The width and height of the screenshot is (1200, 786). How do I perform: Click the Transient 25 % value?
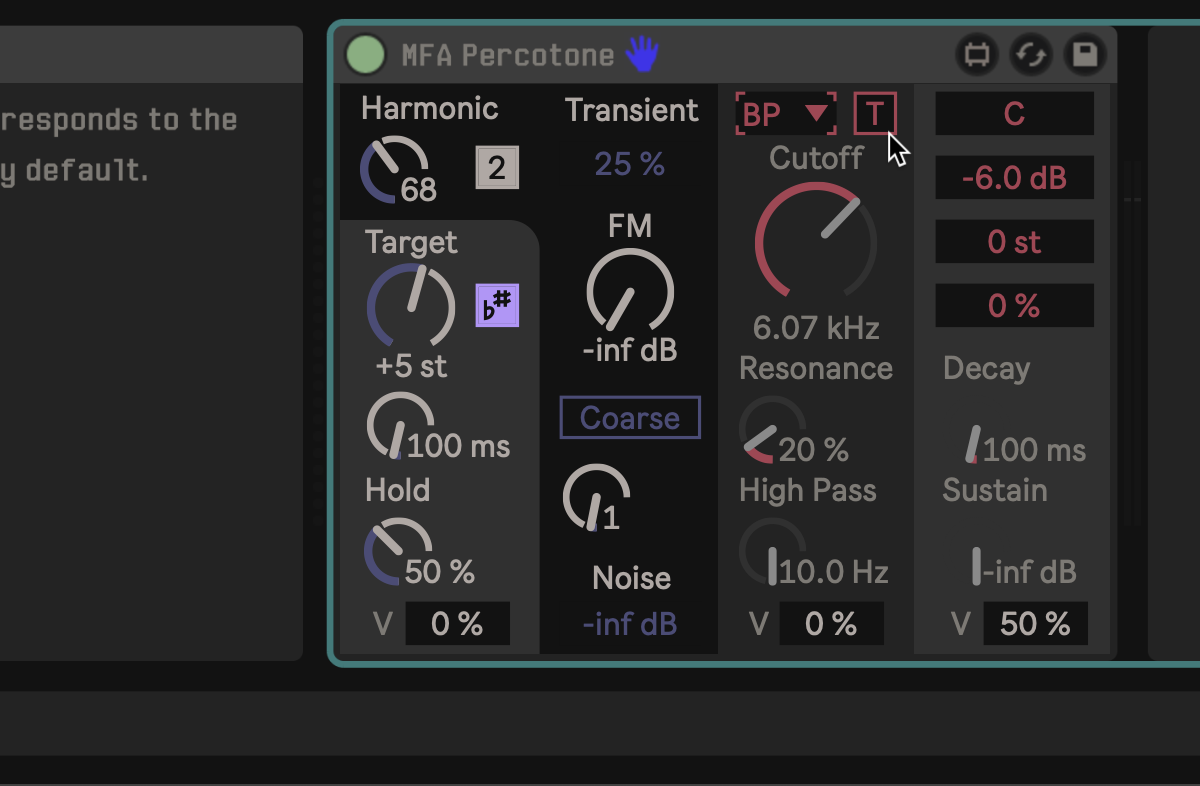point(630,164)
